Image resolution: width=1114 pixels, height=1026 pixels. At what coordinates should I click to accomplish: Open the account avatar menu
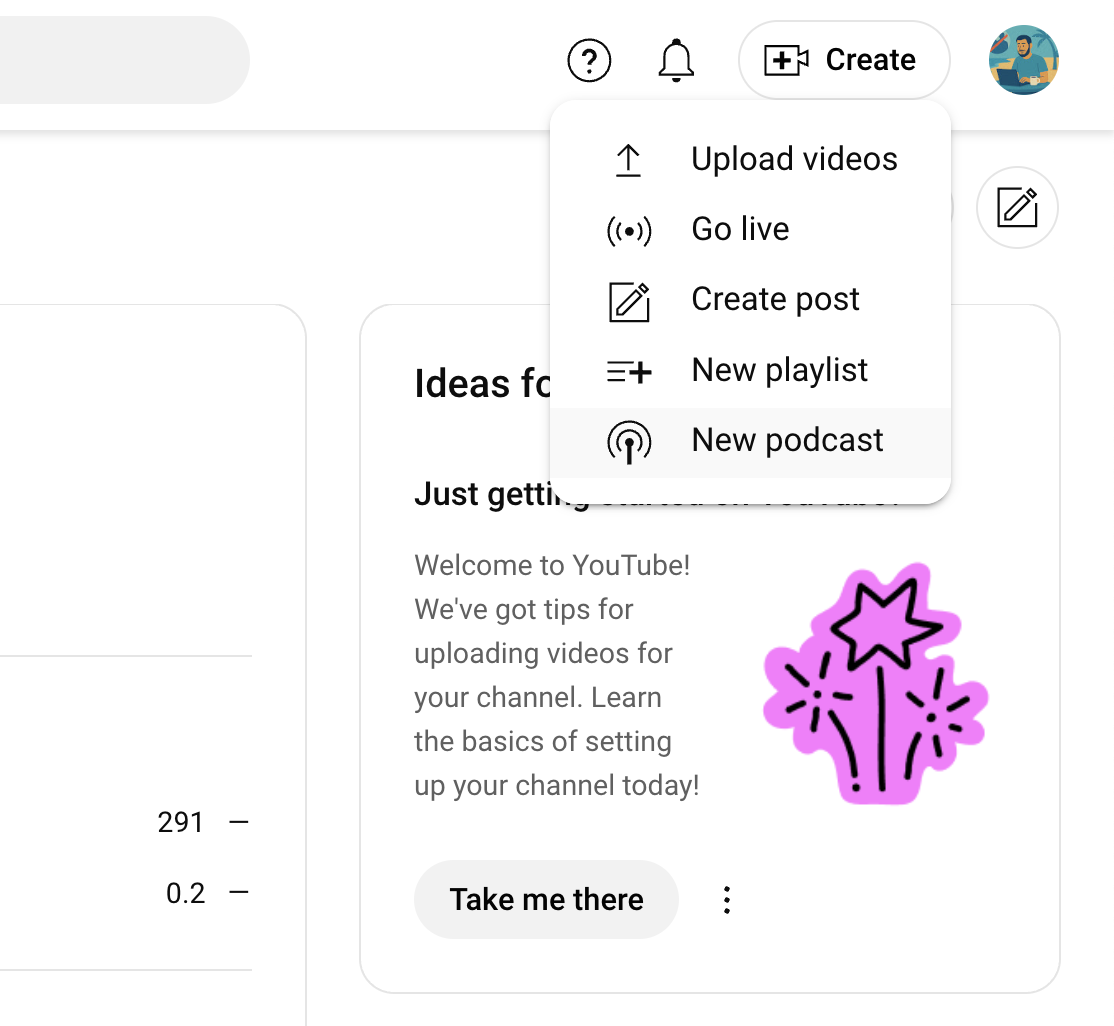tap(1024, 60)
